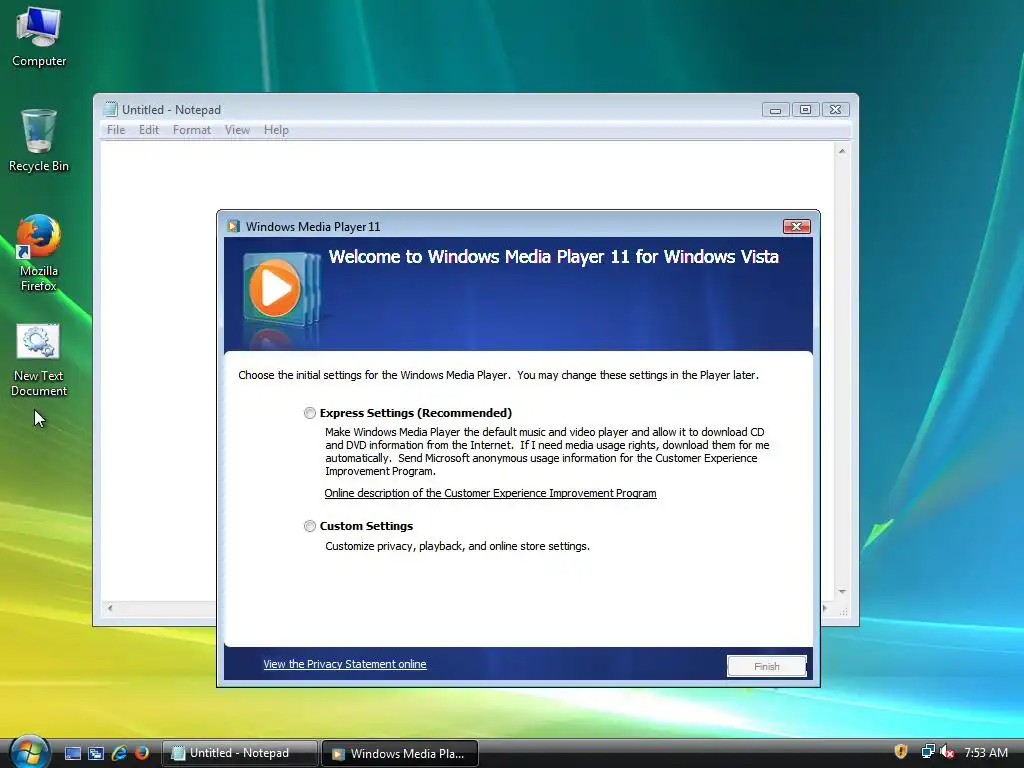The height and width of the screenshot is (768, 1024).
Task: Select Express Settings (Recommended) radio button
Action: coord(310,413)
